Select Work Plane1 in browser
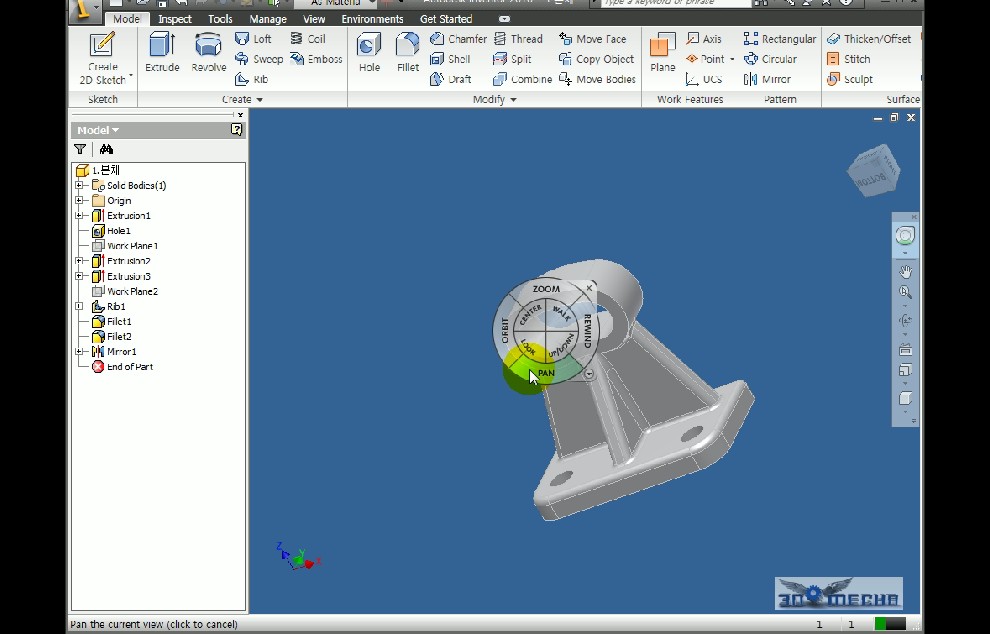The height and width of the screenshot is (634, 990). tap(124, 246)
